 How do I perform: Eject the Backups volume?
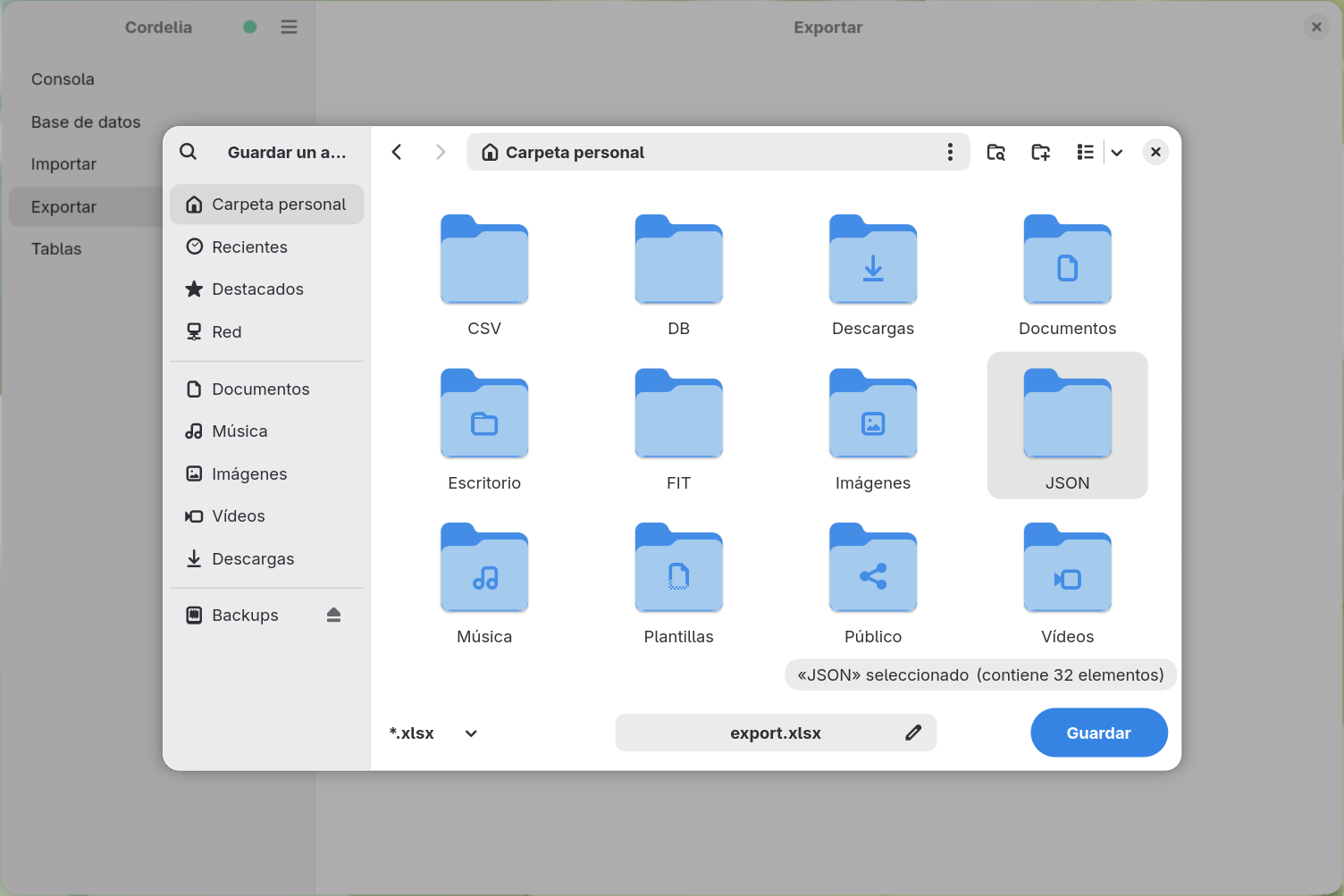point(333,615)
